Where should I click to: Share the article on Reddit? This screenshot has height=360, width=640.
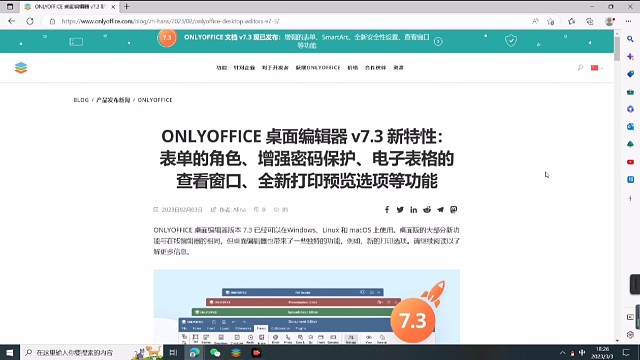point(427,209)
